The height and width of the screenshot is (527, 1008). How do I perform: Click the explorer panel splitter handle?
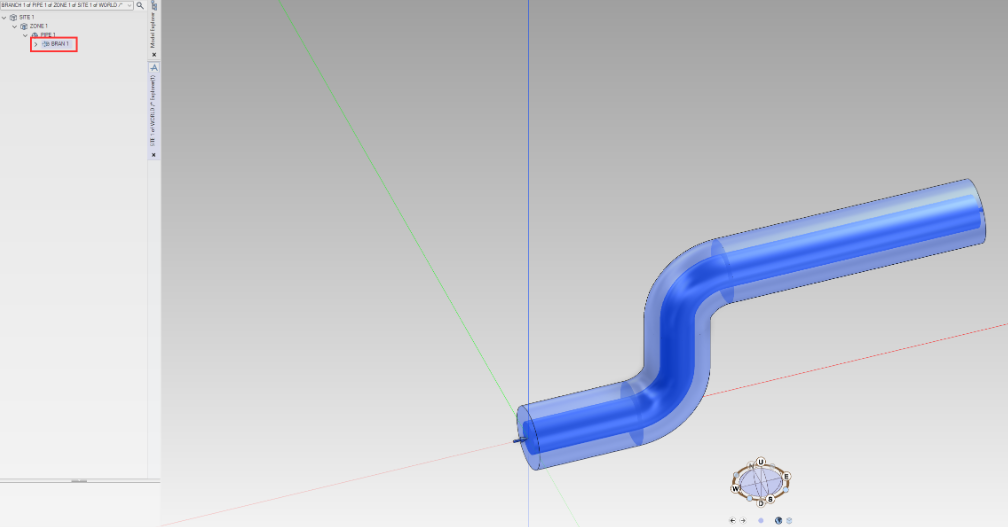point(77,481)
